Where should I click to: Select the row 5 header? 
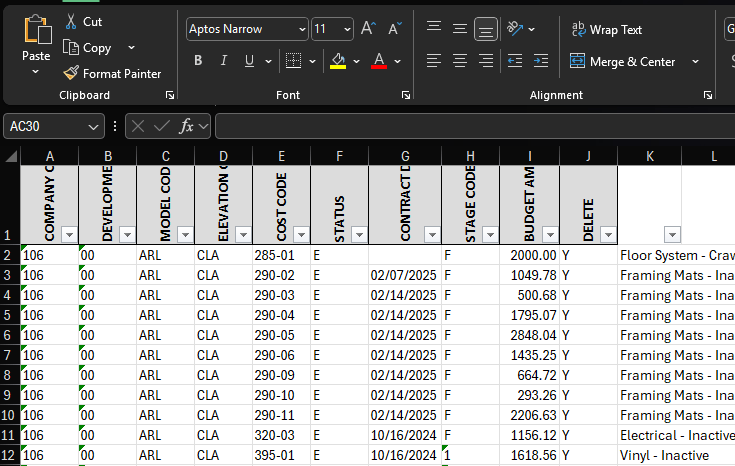[10, 315]
